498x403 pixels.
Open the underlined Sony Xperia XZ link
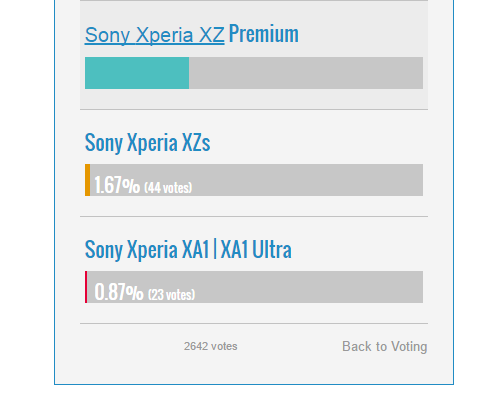point(155,35)
